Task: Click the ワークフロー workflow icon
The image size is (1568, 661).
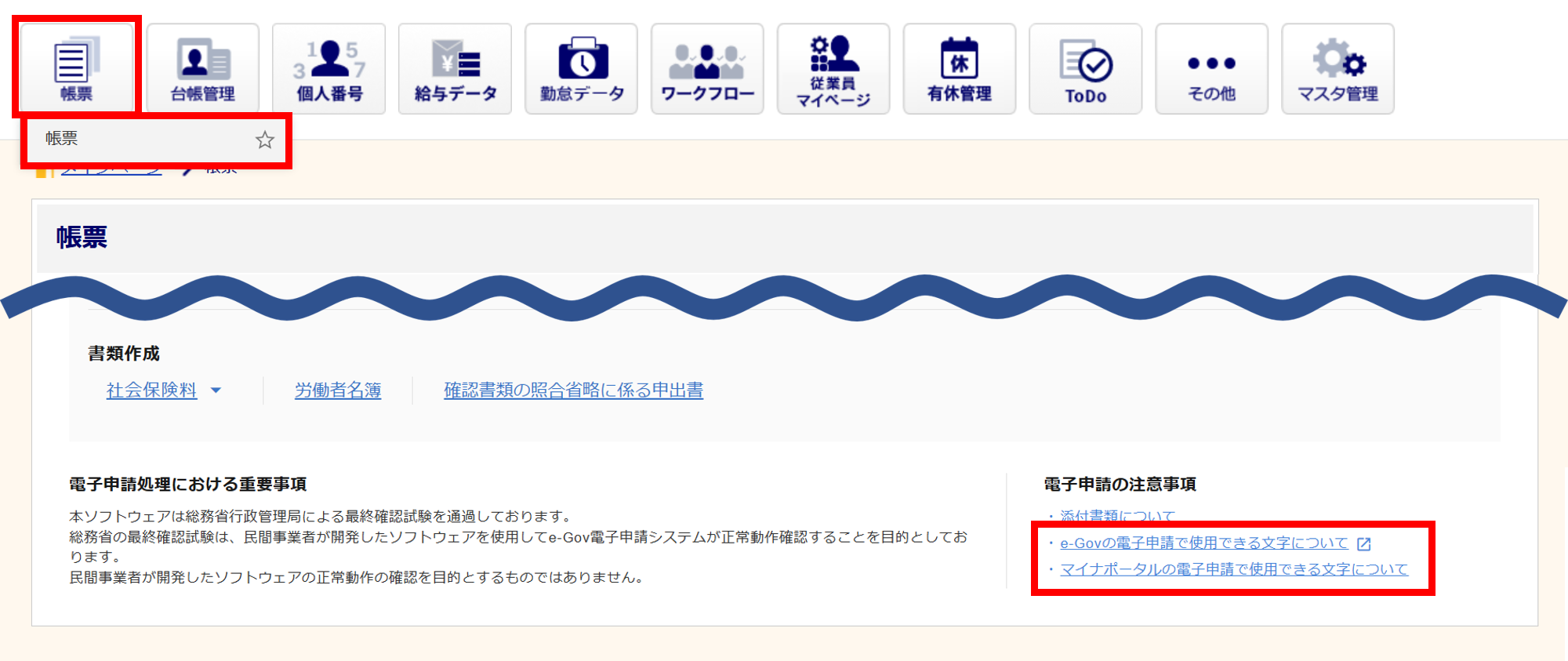Action: pyautogui.click(x=707, y=69)
